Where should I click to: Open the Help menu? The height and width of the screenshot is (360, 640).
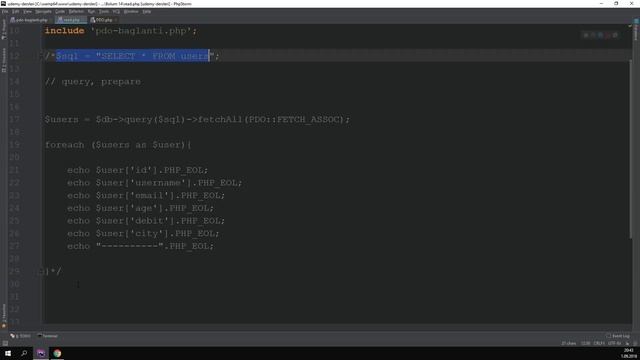[x=147, y=11]
